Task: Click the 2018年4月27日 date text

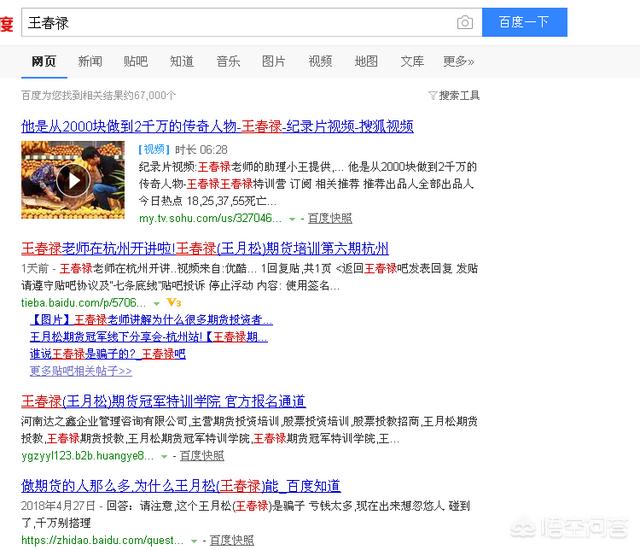Action: [x=58, y=506]
